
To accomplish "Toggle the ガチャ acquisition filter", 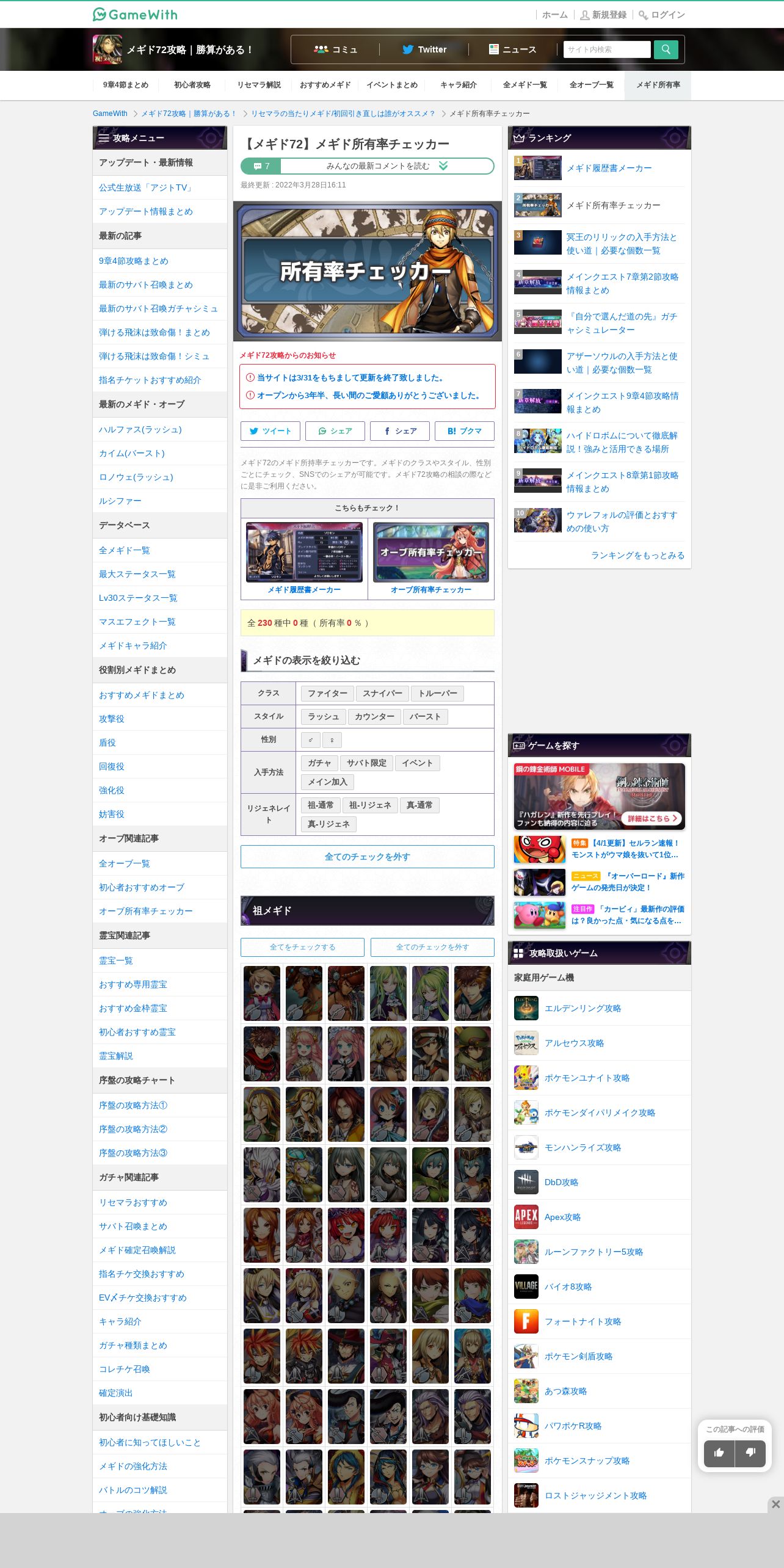I will [319, 763].
